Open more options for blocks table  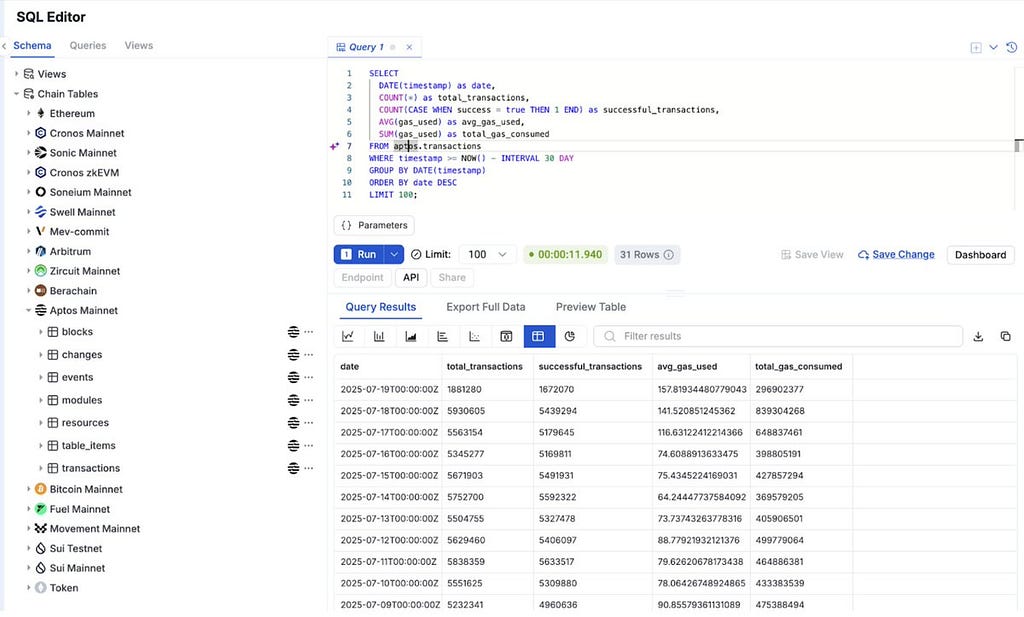[x=309, y=332]
